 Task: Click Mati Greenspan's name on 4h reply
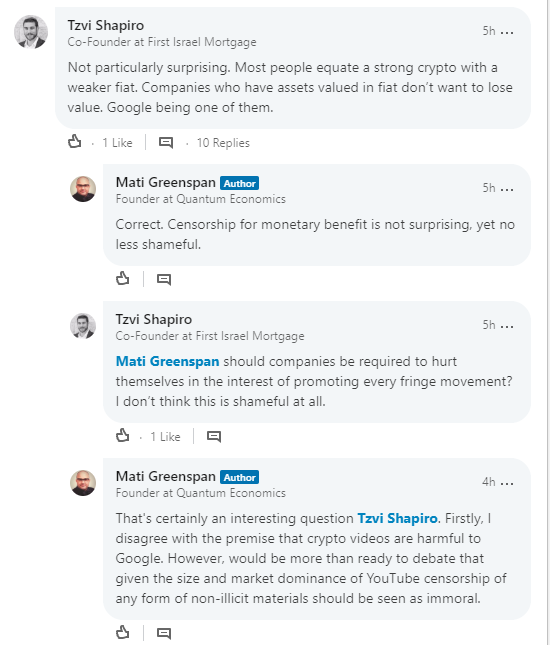[x=165, y=476]
